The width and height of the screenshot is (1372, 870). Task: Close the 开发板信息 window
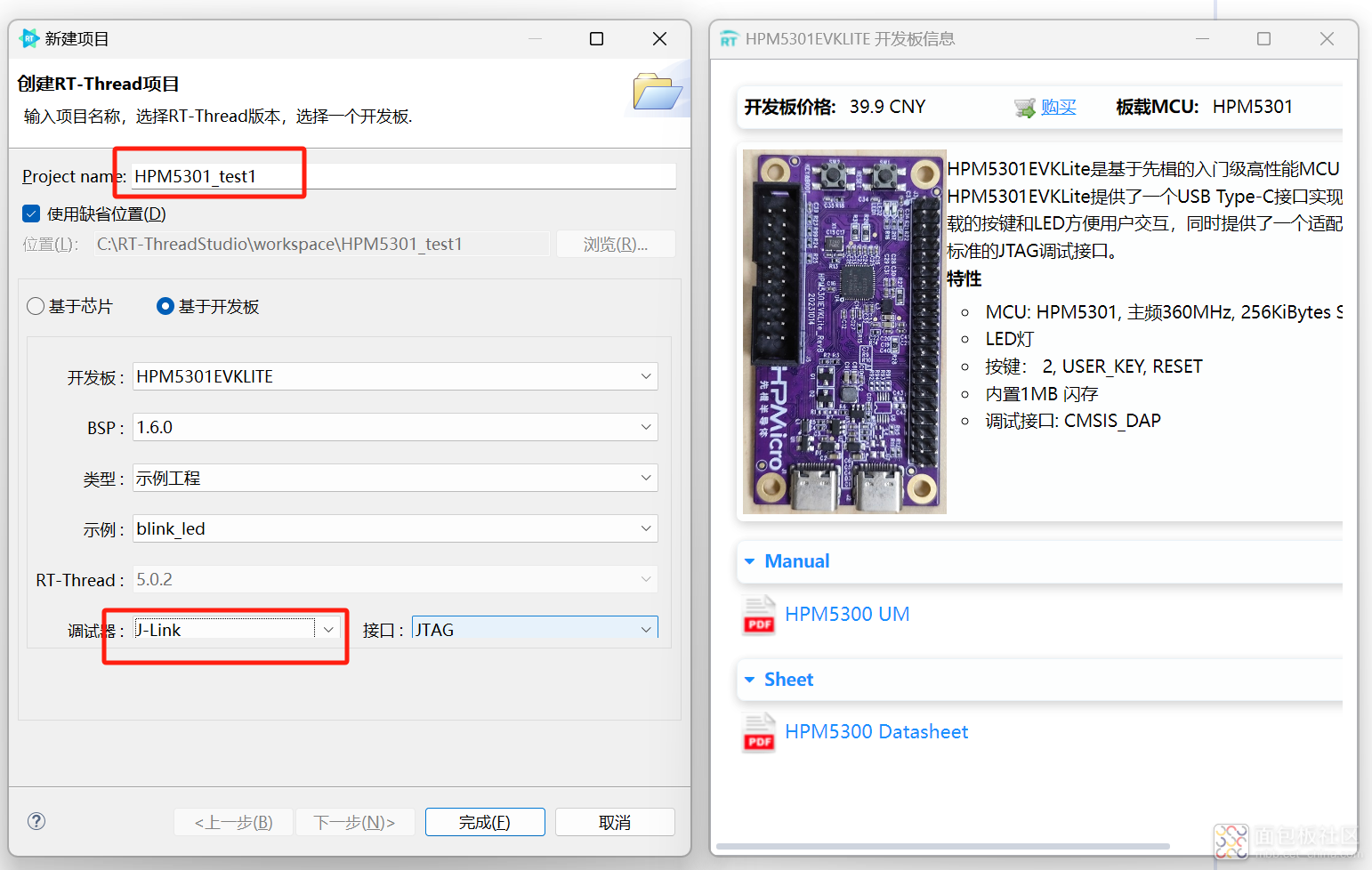click(1327, 38)
